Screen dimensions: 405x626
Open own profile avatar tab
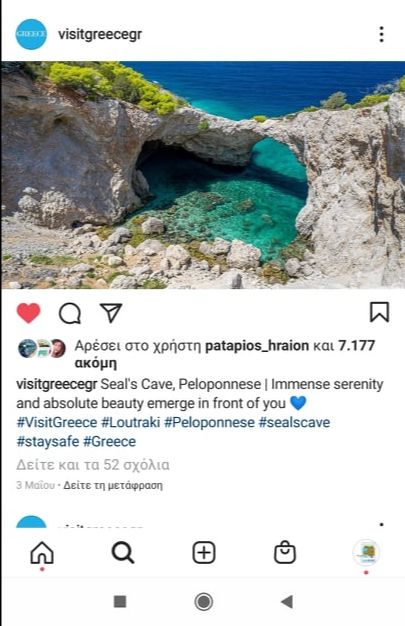point(366,553)
